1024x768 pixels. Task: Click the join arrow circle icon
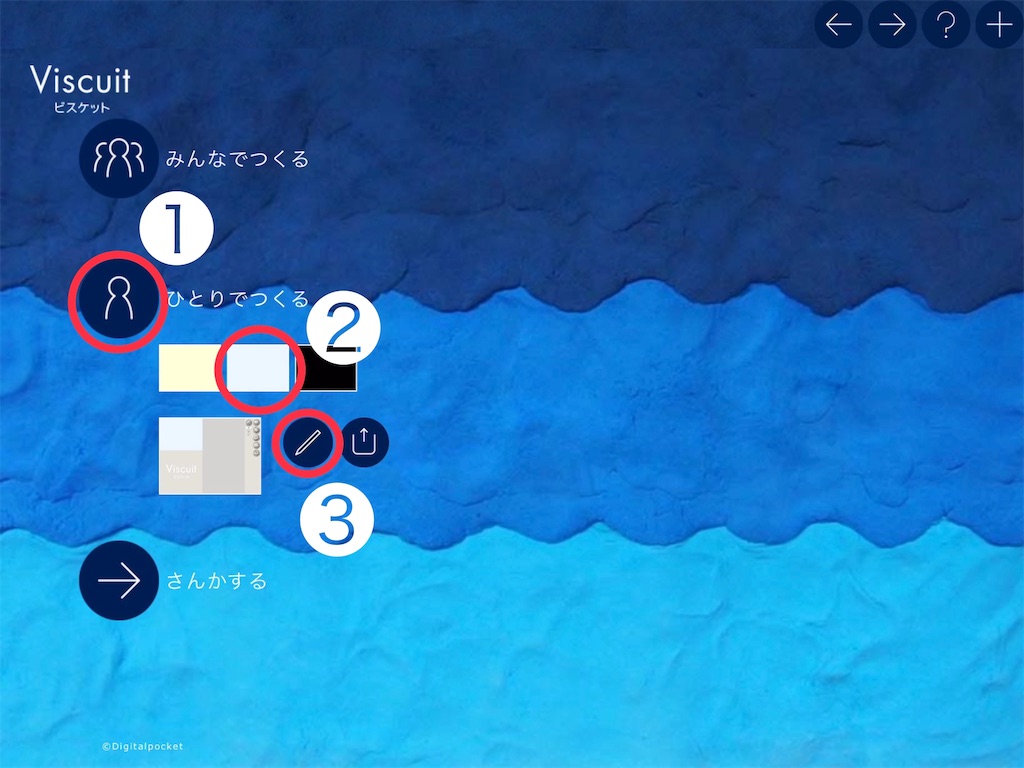tap(118, 580)
